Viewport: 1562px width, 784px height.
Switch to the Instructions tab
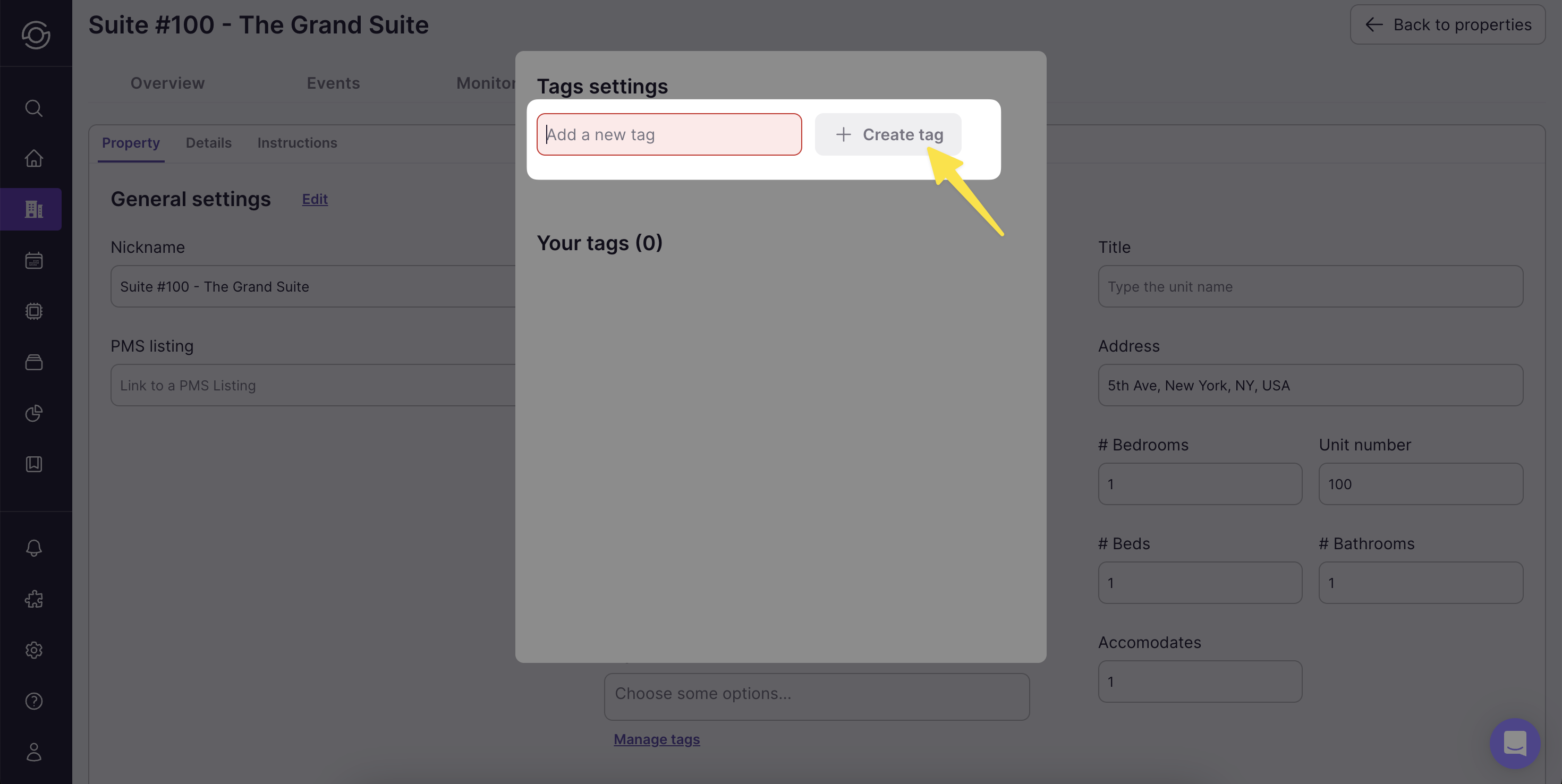pyautogui.click(x=297, y=143)
